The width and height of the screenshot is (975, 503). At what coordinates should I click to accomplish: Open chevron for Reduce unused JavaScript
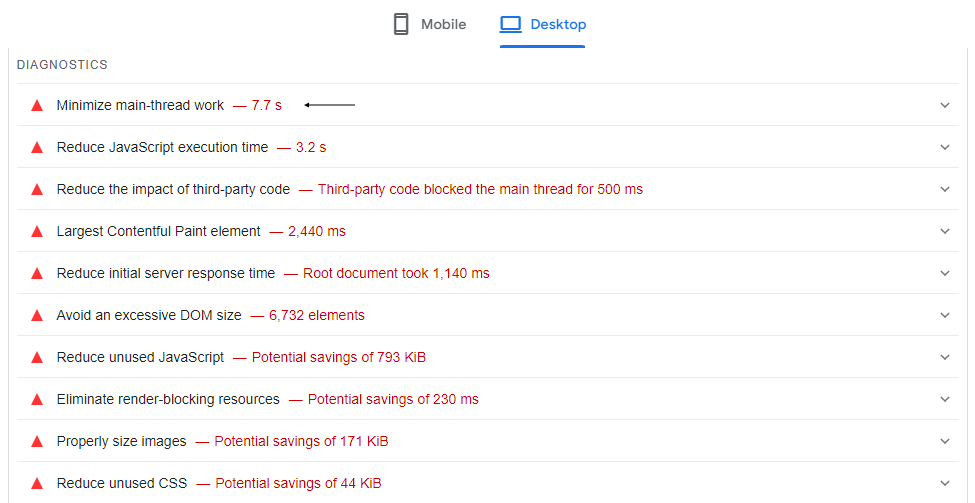click(945, 357)
